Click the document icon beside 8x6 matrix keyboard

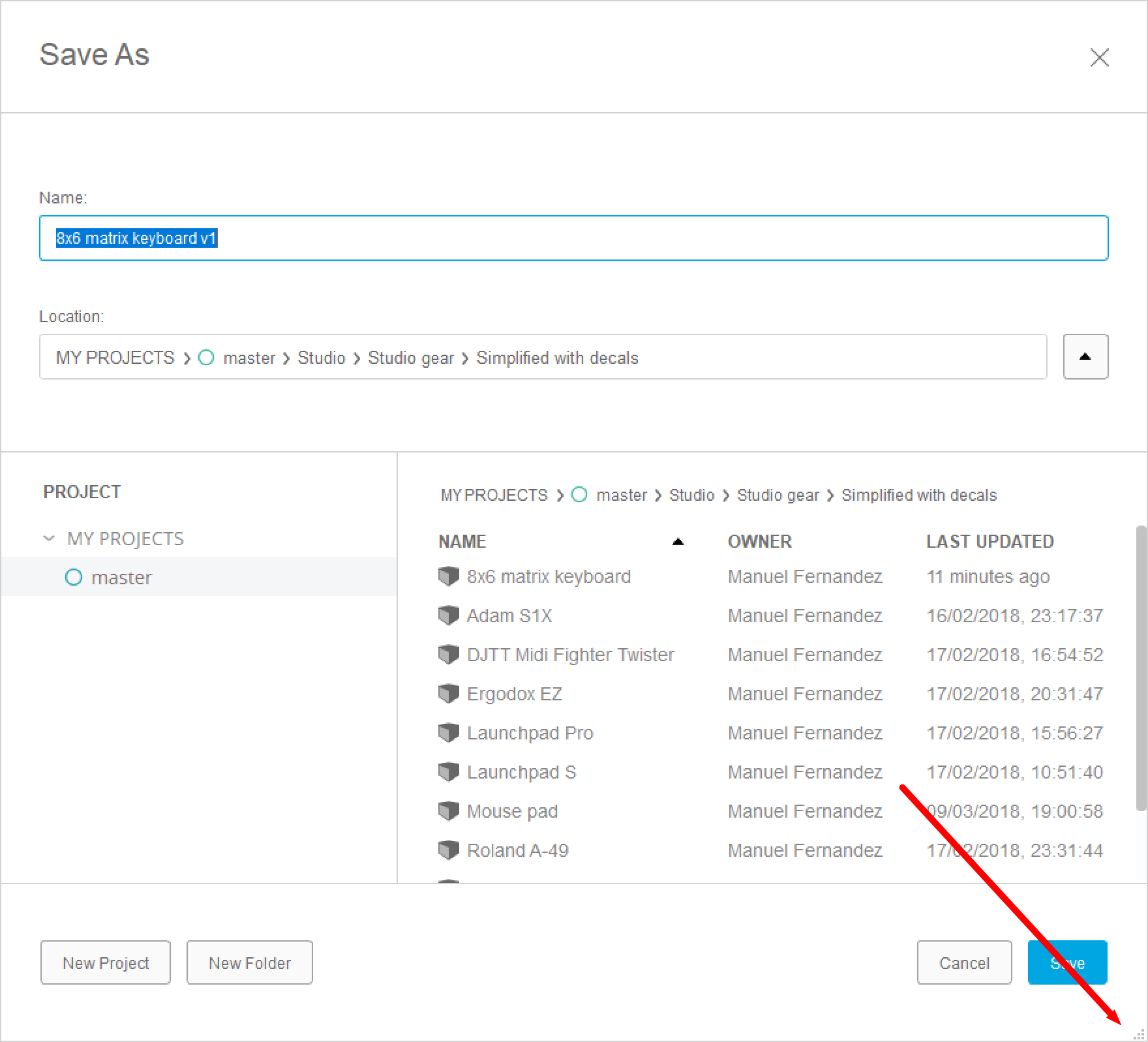(449, 576)
